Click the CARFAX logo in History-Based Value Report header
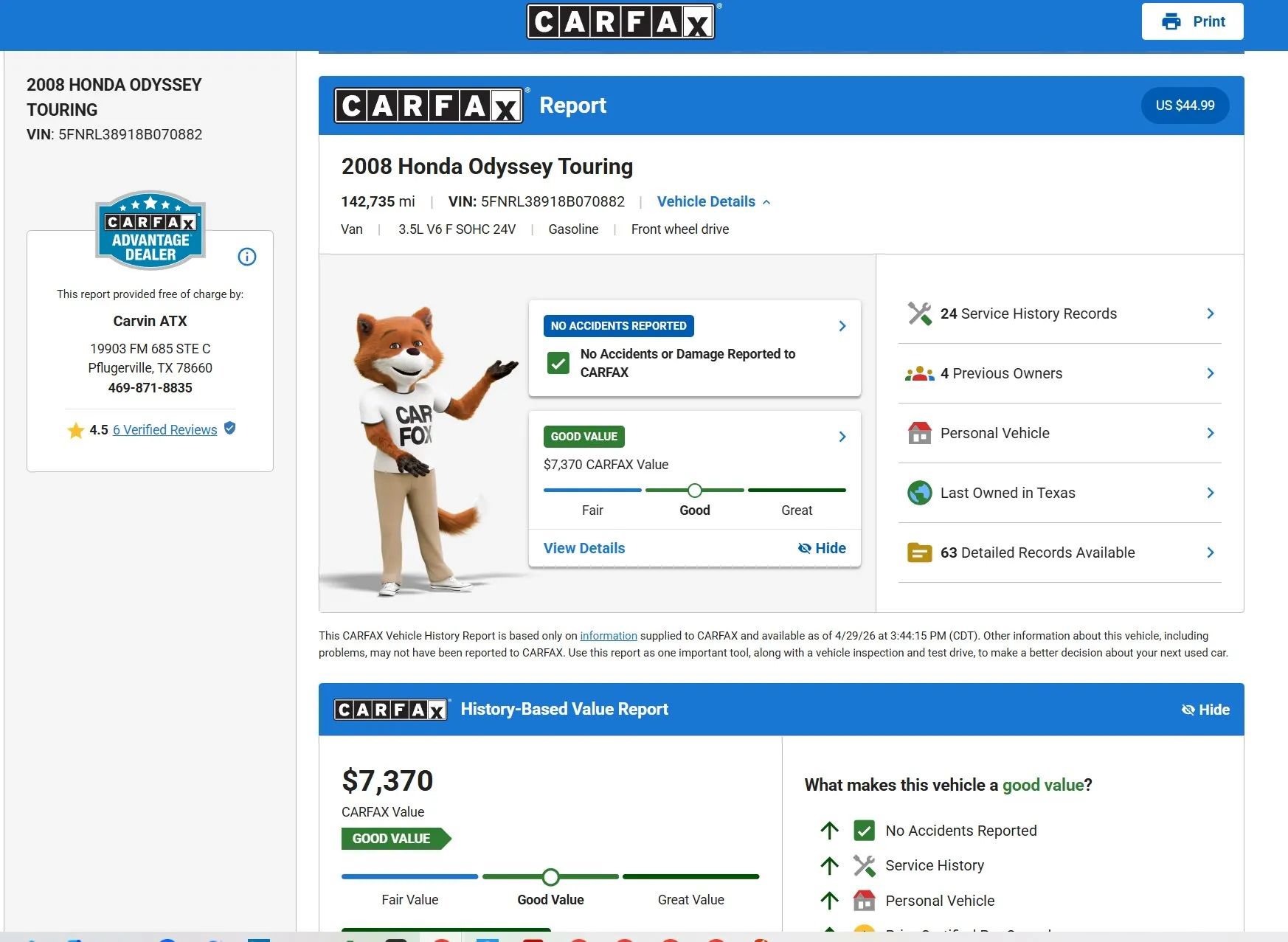Screen dimensions: 1288x942 coord(391,710)
